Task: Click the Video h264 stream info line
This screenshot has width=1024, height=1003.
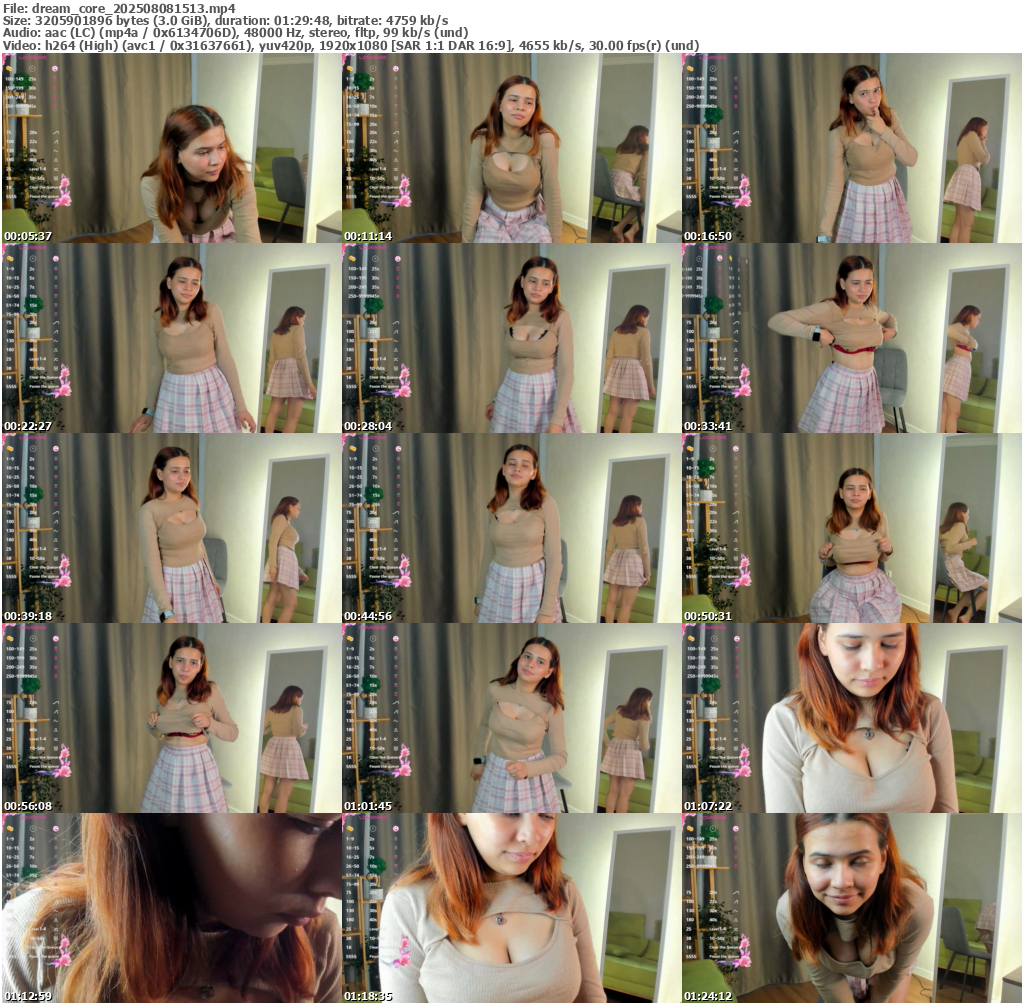Action: [x=350, y=45]
